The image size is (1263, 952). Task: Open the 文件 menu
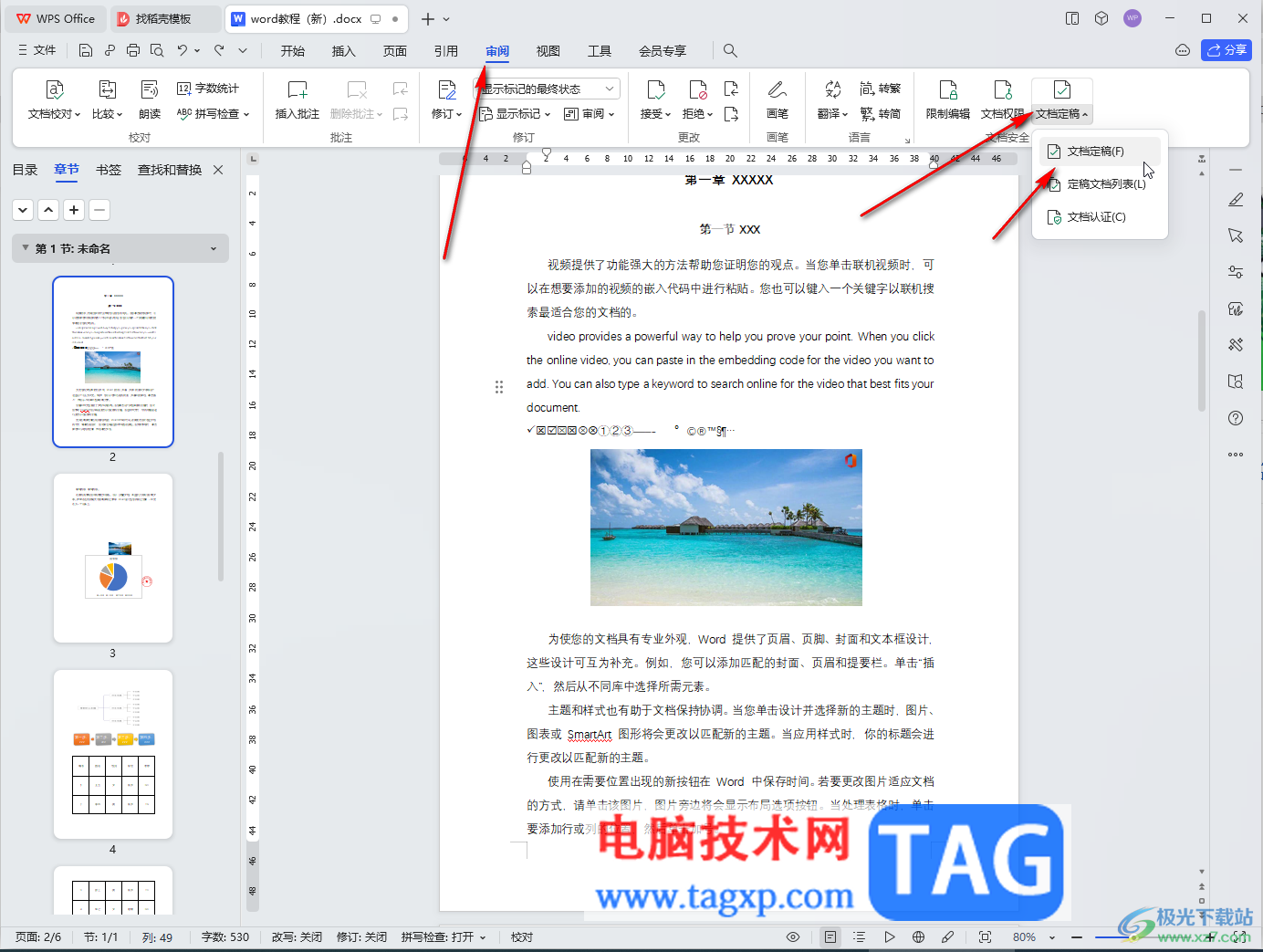tap(37, 51)
